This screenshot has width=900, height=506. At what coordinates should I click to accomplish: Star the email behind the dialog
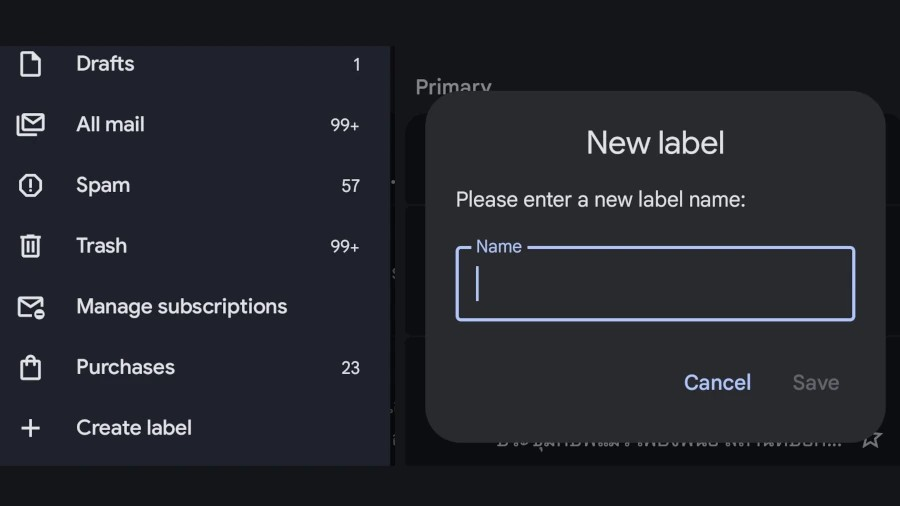[x=871, y=439]
